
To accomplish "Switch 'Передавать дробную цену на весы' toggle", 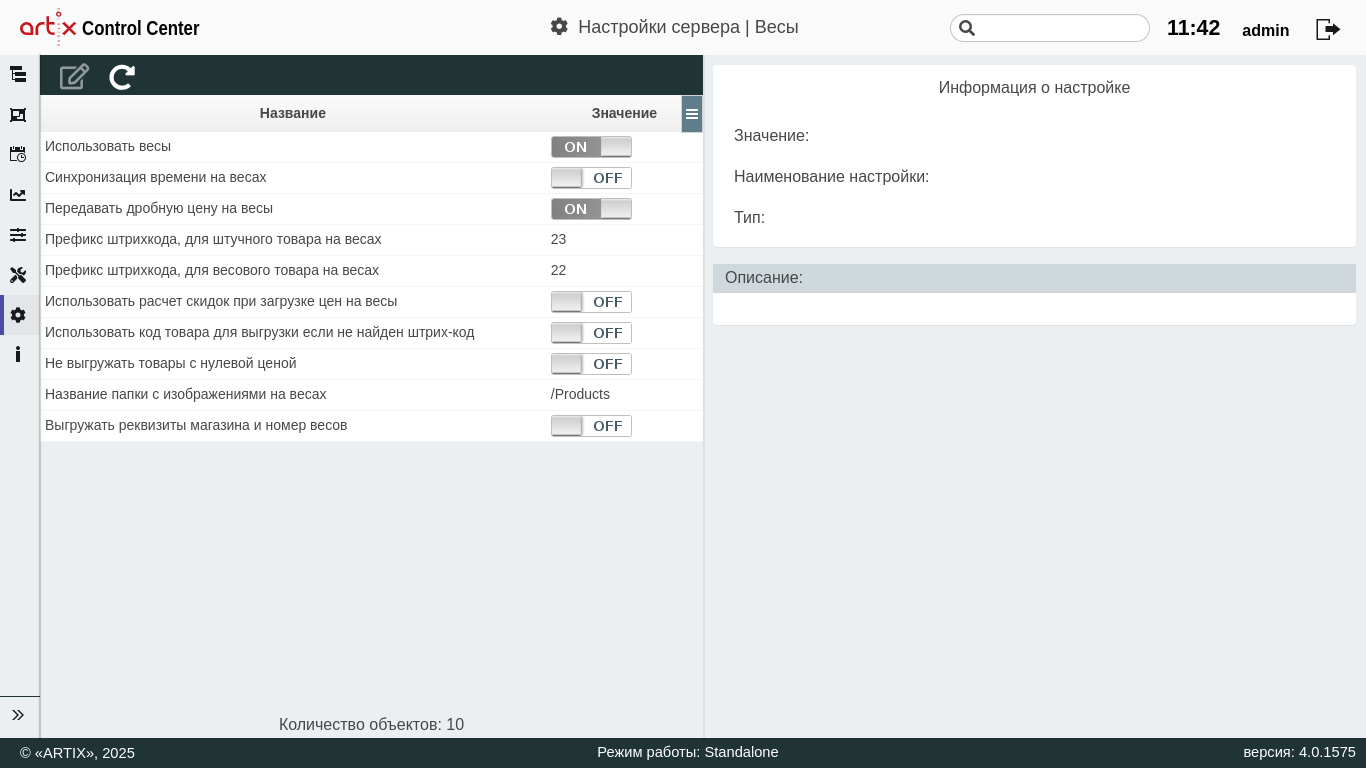I will [591, 209].
